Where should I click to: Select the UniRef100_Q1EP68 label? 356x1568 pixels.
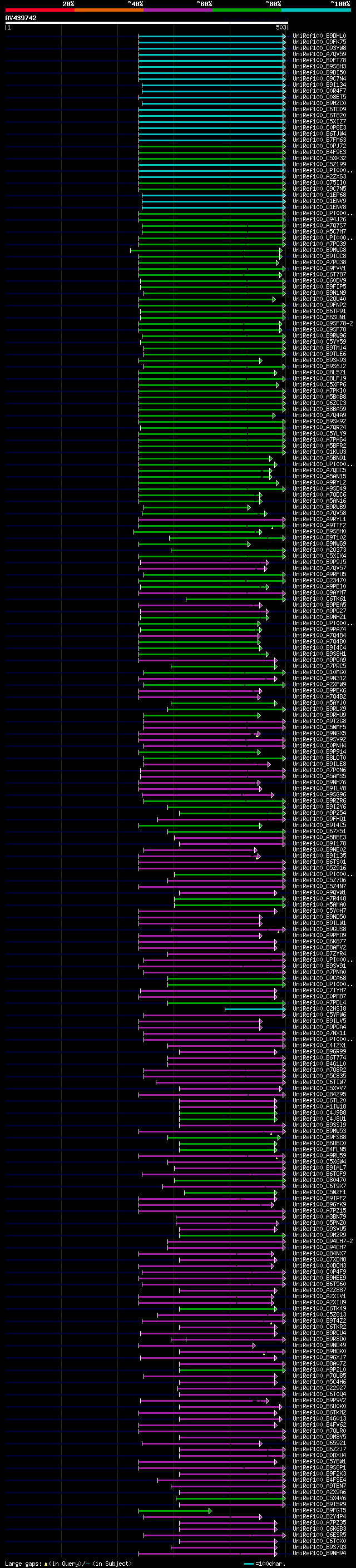click(319, 195)
